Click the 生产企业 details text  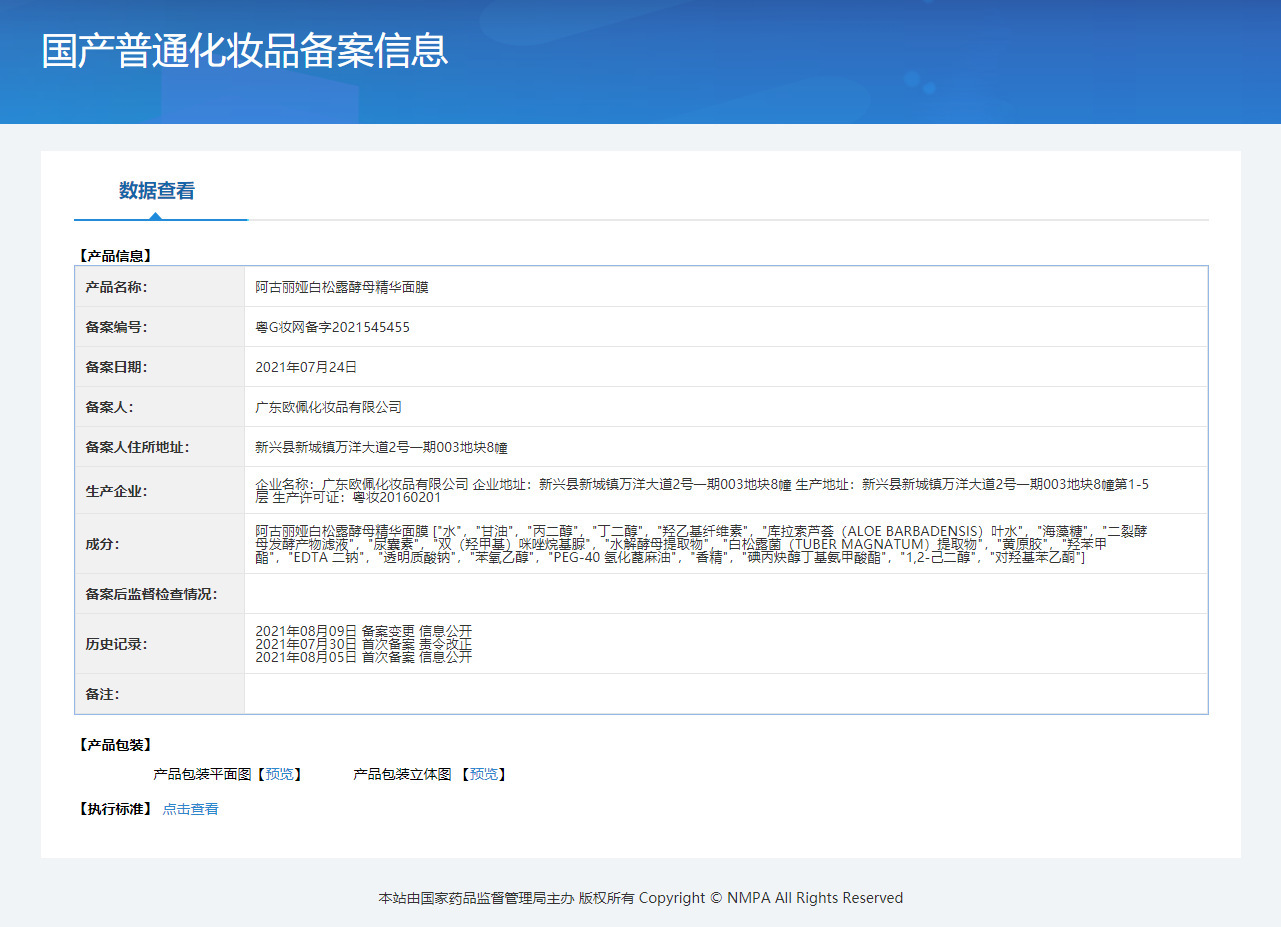(x=700, y=490)
